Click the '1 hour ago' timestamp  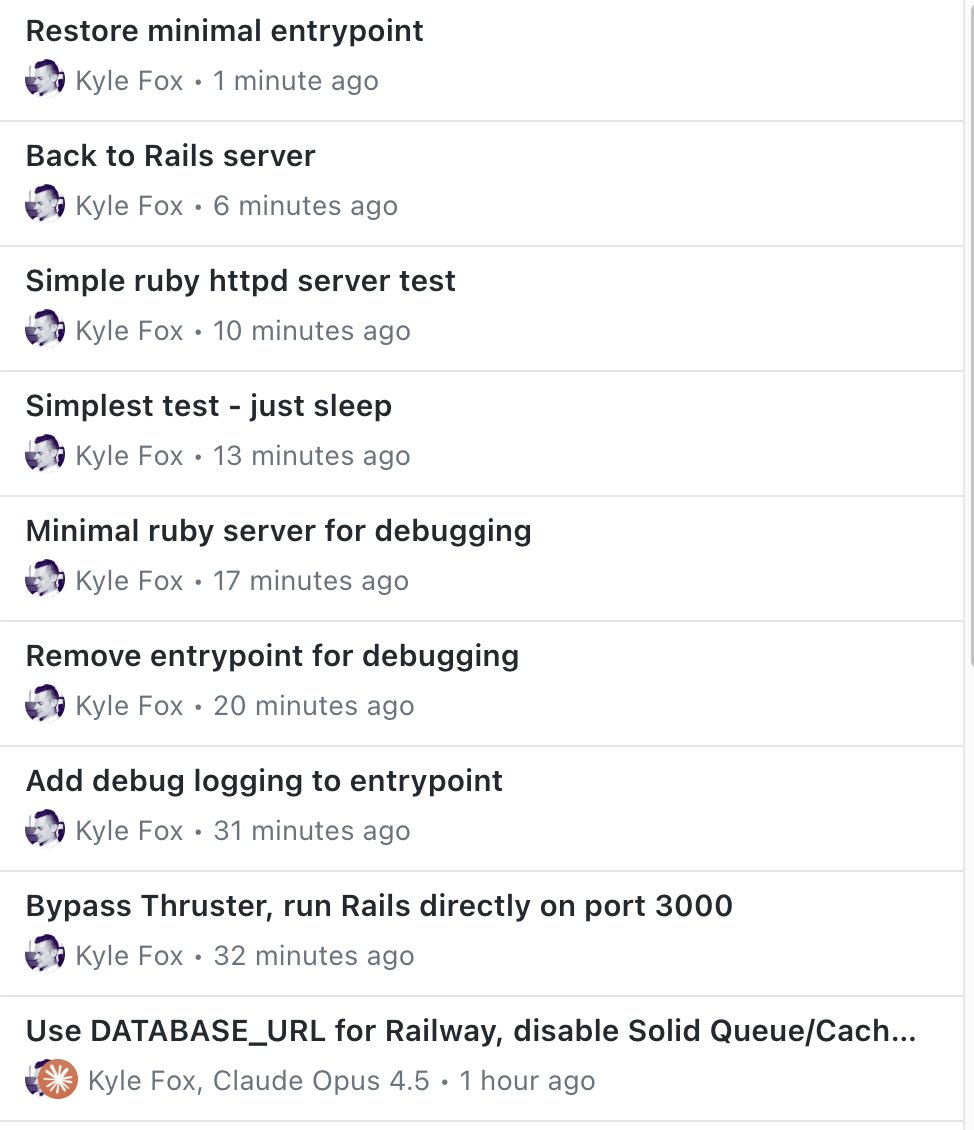pos(527,1081)
